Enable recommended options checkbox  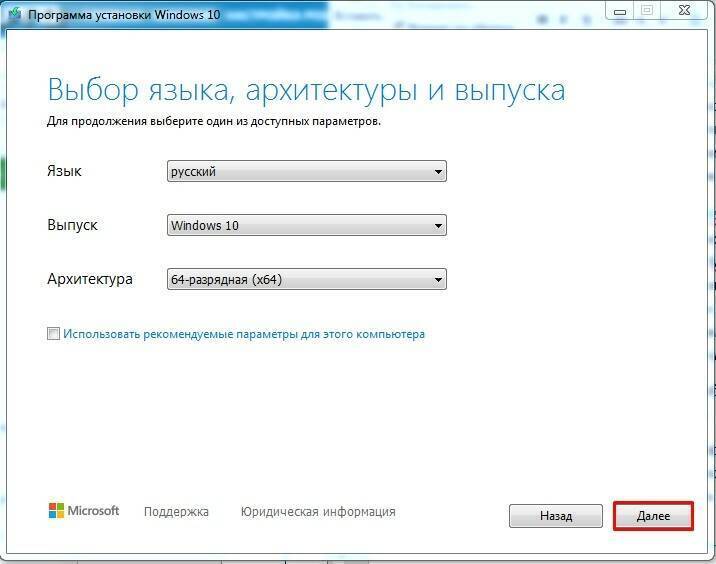pyautogui.click(x=54, y=334)
